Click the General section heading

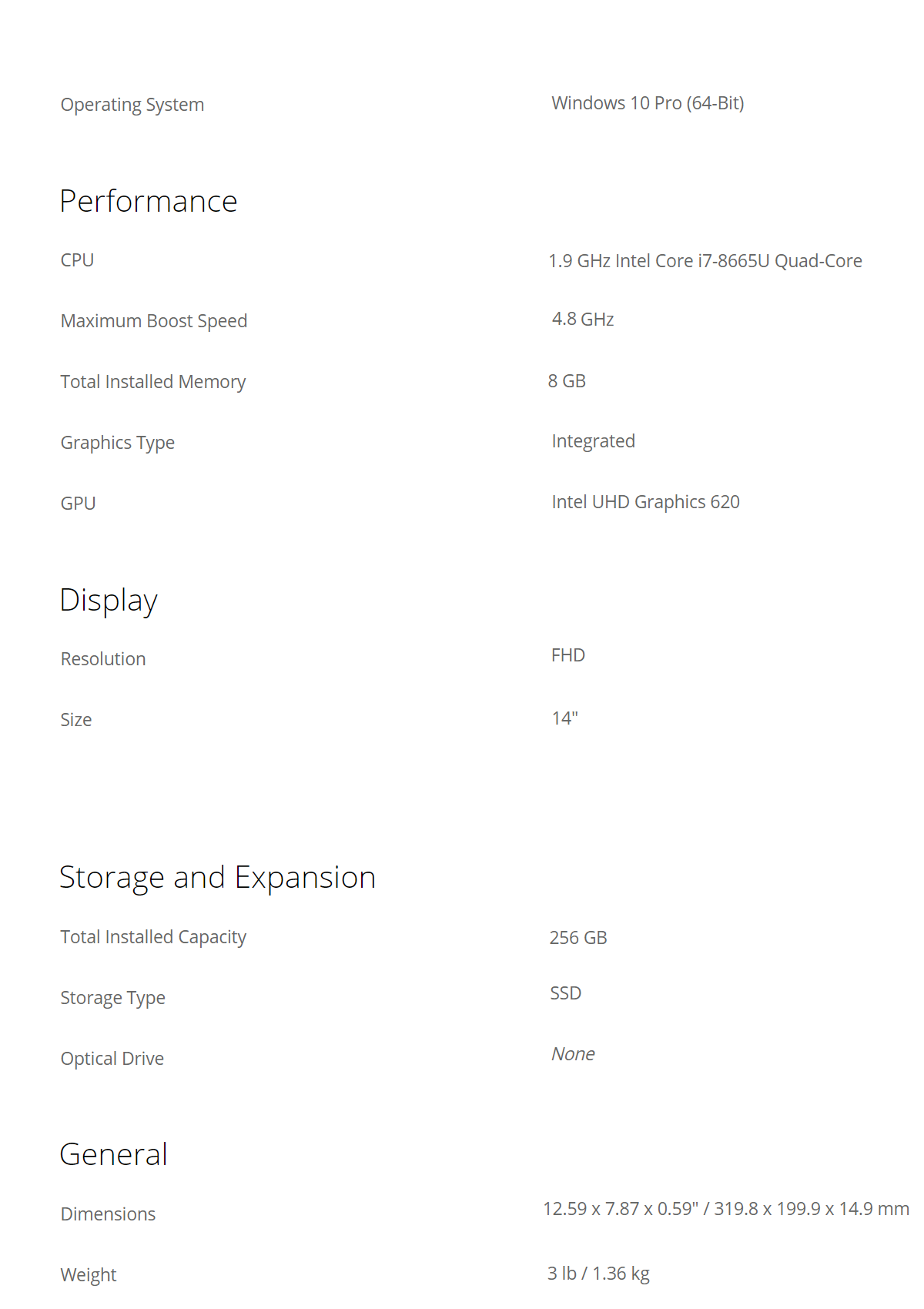114,1154
